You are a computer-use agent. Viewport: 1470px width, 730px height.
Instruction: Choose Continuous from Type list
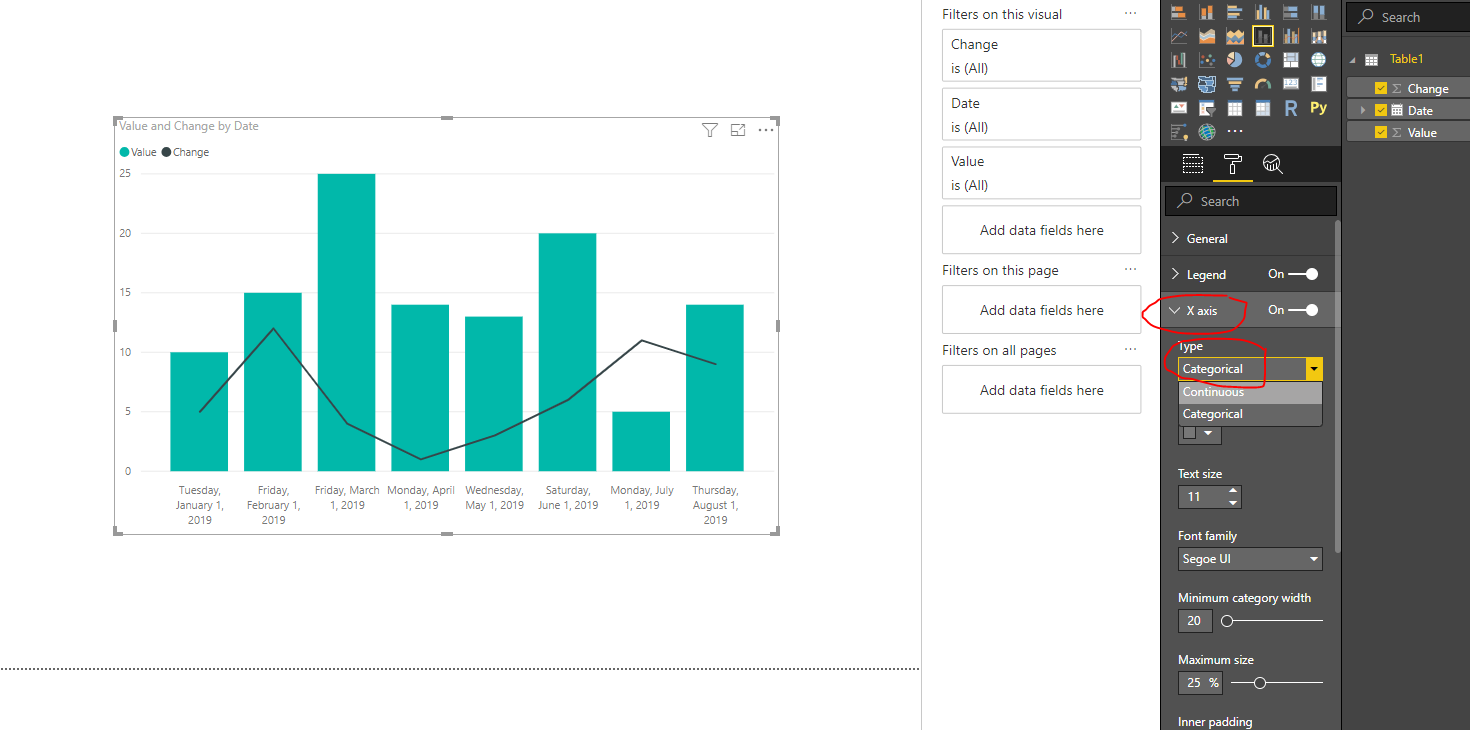pos(1250,392)
